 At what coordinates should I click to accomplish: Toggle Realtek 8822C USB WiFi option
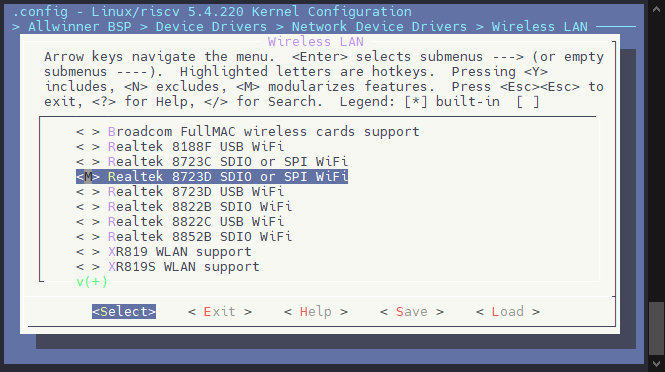(180, 221)
